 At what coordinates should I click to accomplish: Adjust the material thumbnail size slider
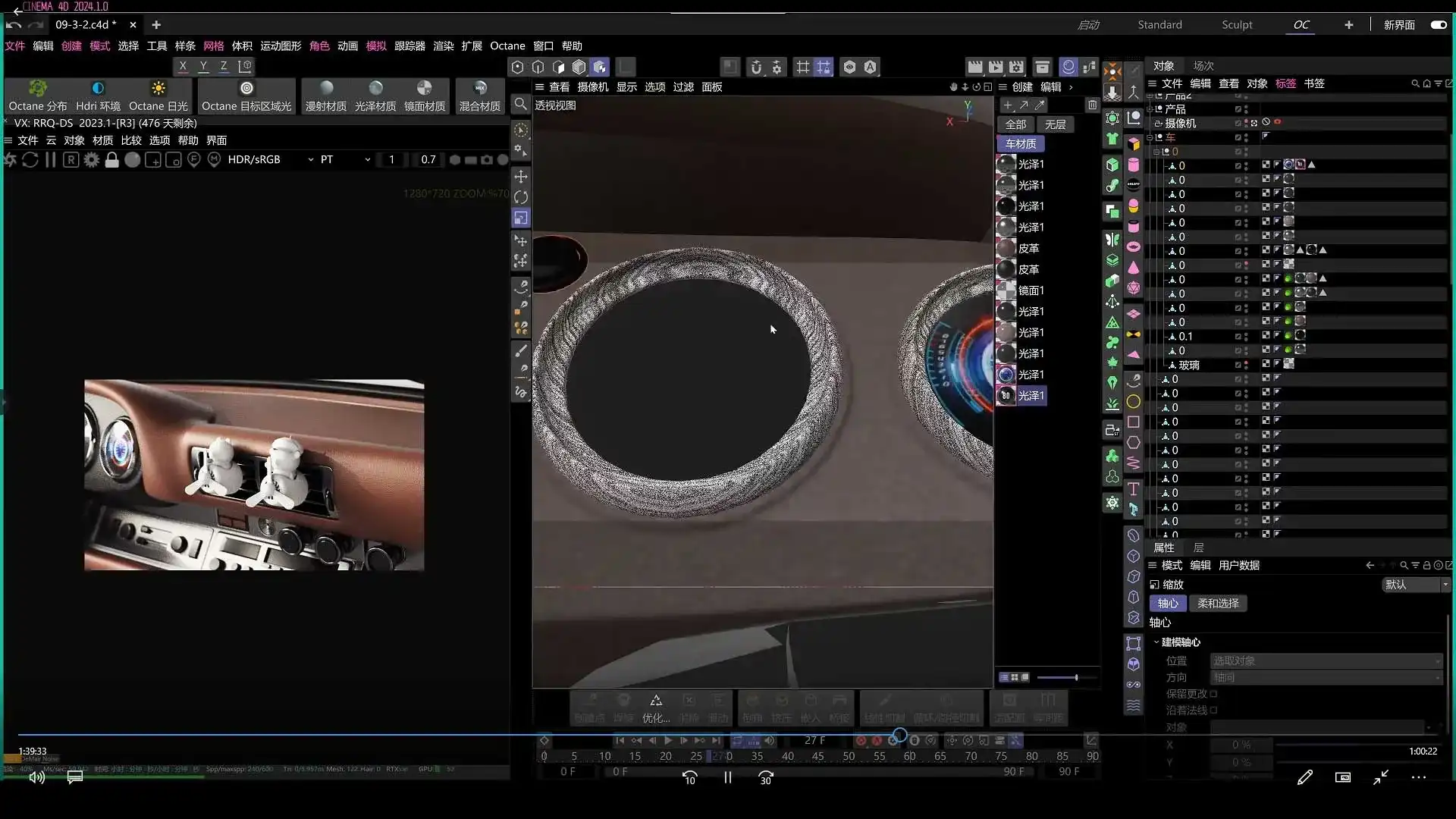click(1075, 677)
